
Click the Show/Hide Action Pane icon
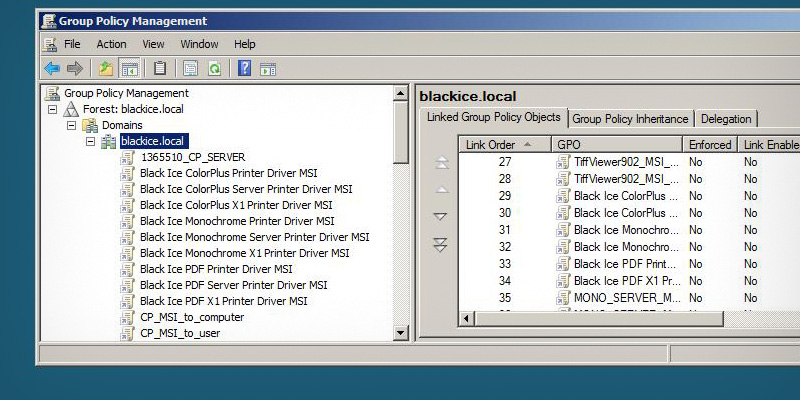coord(267,69)
